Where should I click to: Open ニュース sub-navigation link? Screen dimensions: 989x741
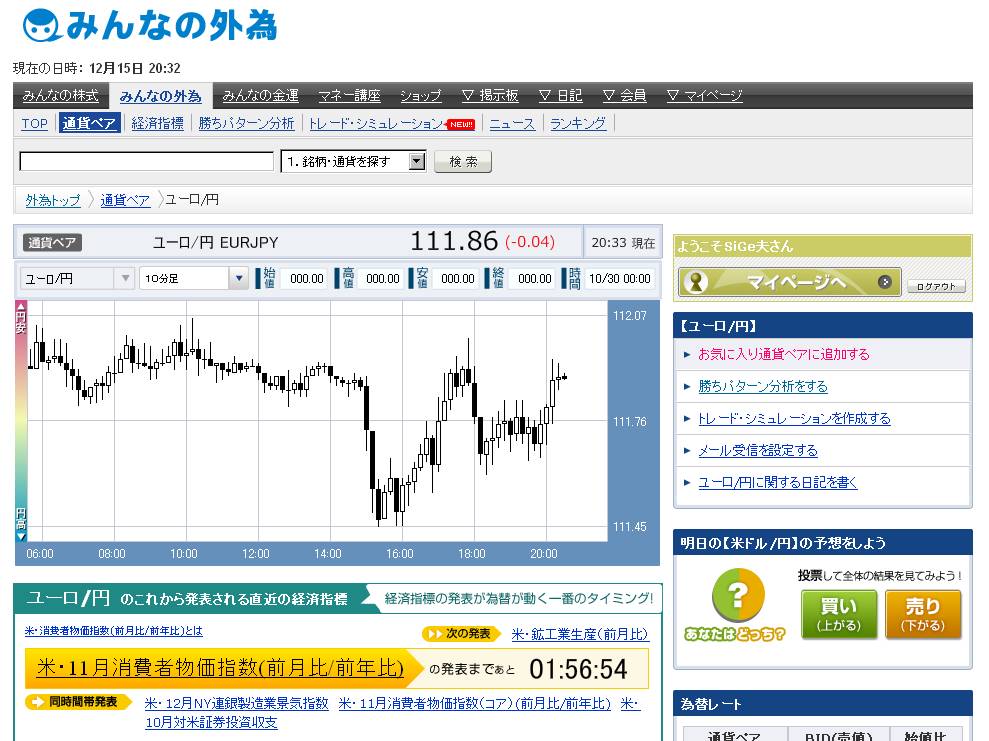coord(512,124)
